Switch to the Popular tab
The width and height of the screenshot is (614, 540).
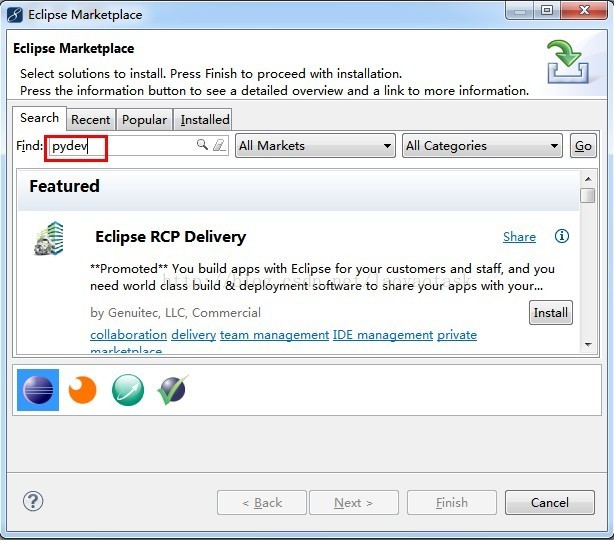click(x=144, y=119)
